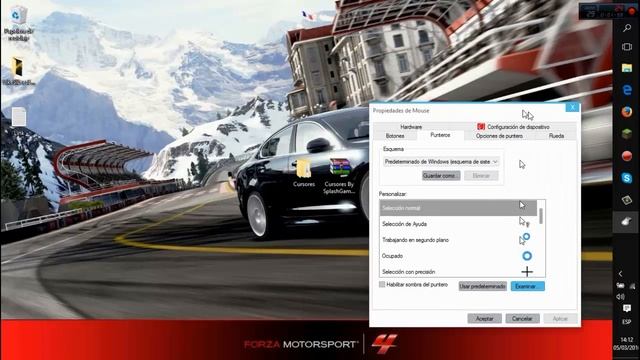This screenshot has height=360, width=640.
Task: Open File Explorer from taskbar
Action: click(627, 68)
